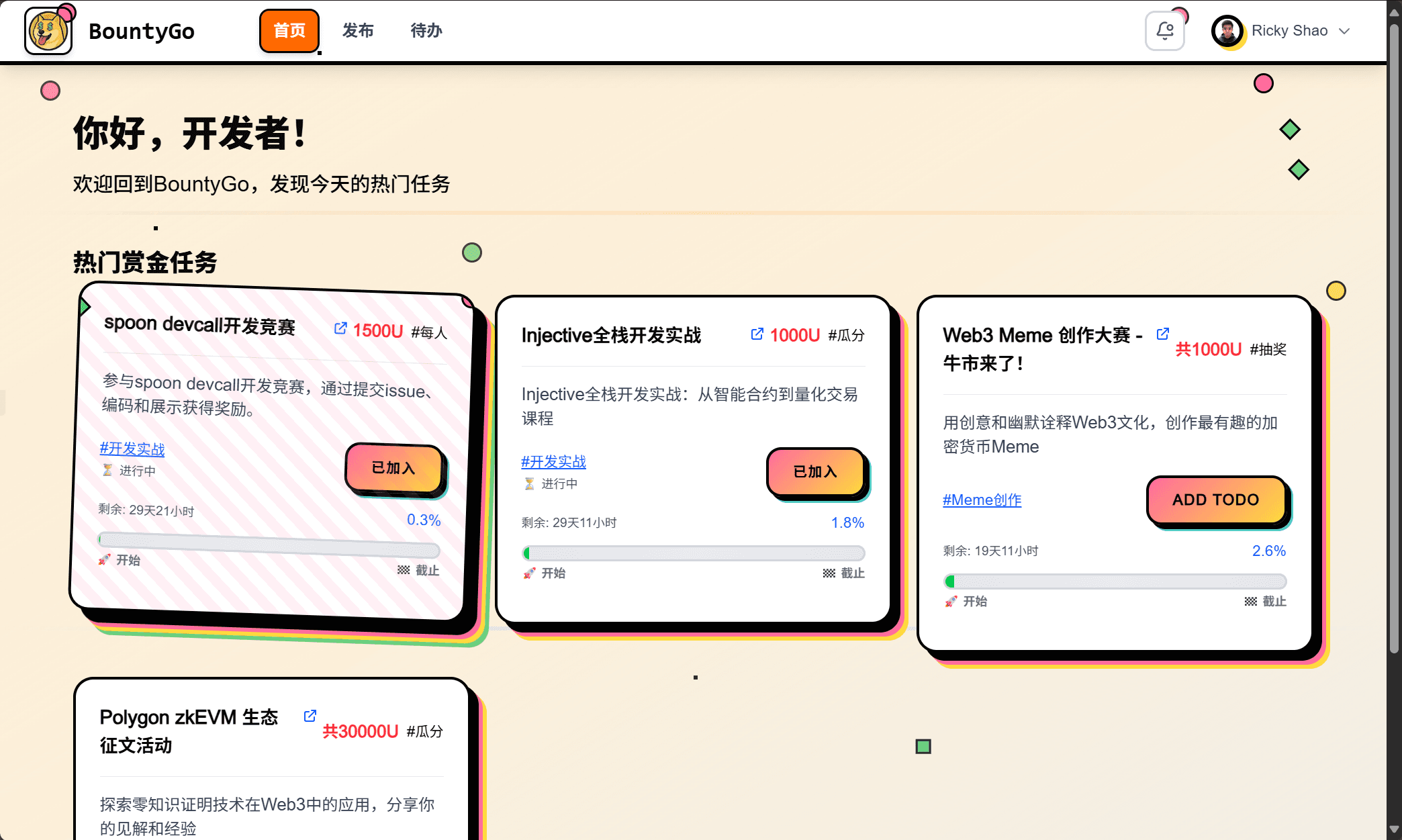This screenshot has height=840, width=1402.
Task: Expand the Ricky Shao account dropdown chevron
Action: (x=1344, y=31)
